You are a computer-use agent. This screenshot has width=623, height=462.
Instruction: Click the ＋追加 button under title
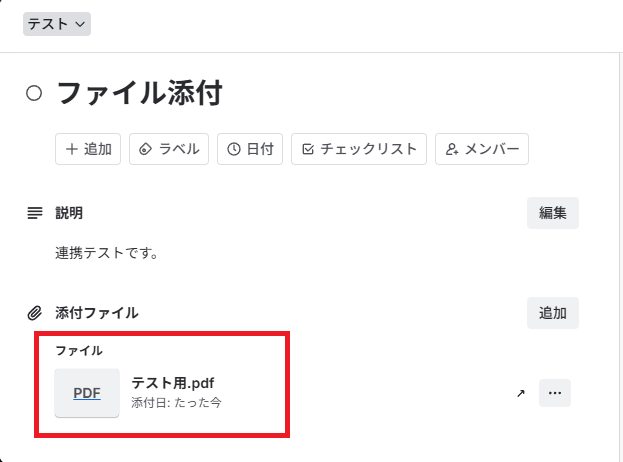tap(88, 149)
